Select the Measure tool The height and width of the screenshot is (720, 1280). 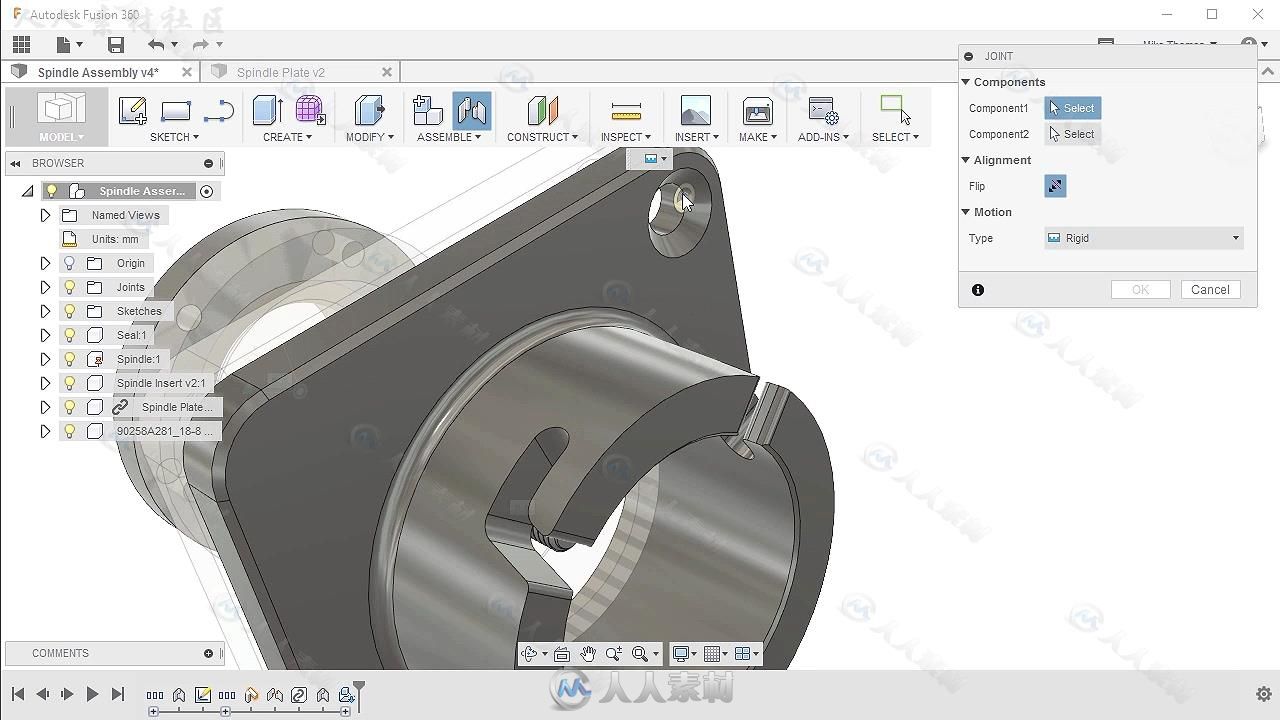tap(626, 110)
